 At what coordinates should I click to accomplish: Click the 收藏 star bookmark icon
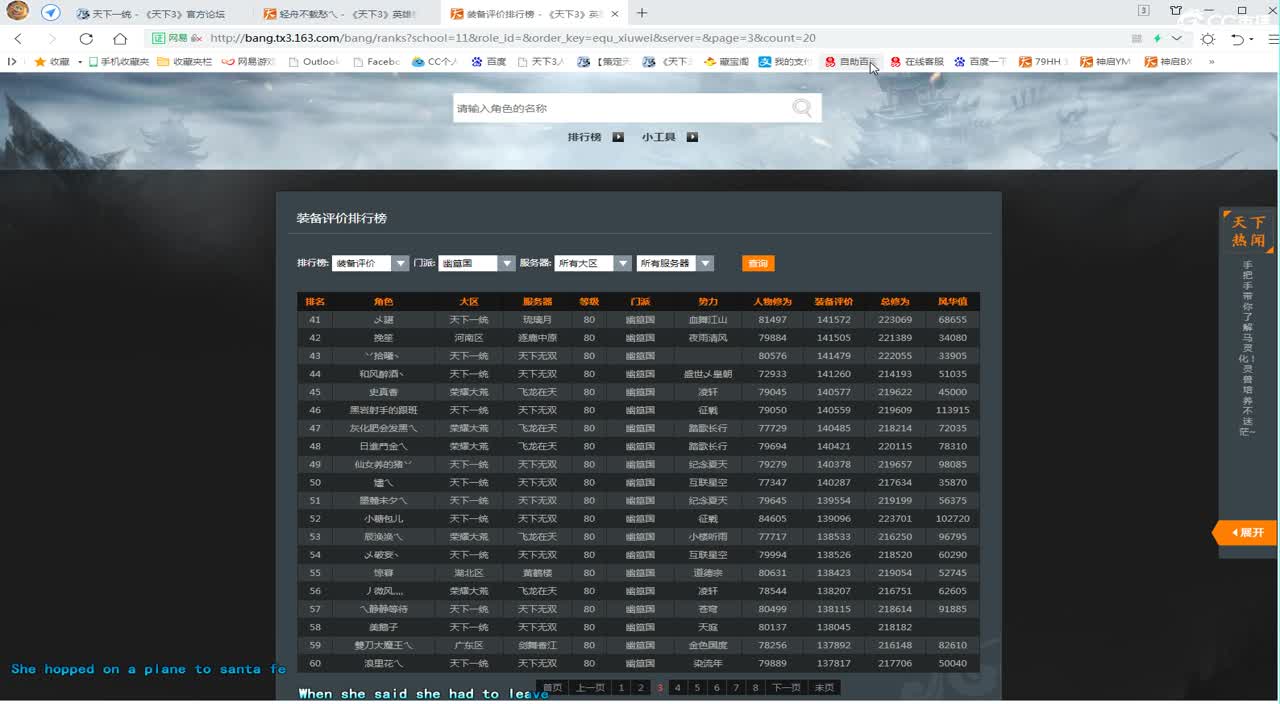point(40,61)
